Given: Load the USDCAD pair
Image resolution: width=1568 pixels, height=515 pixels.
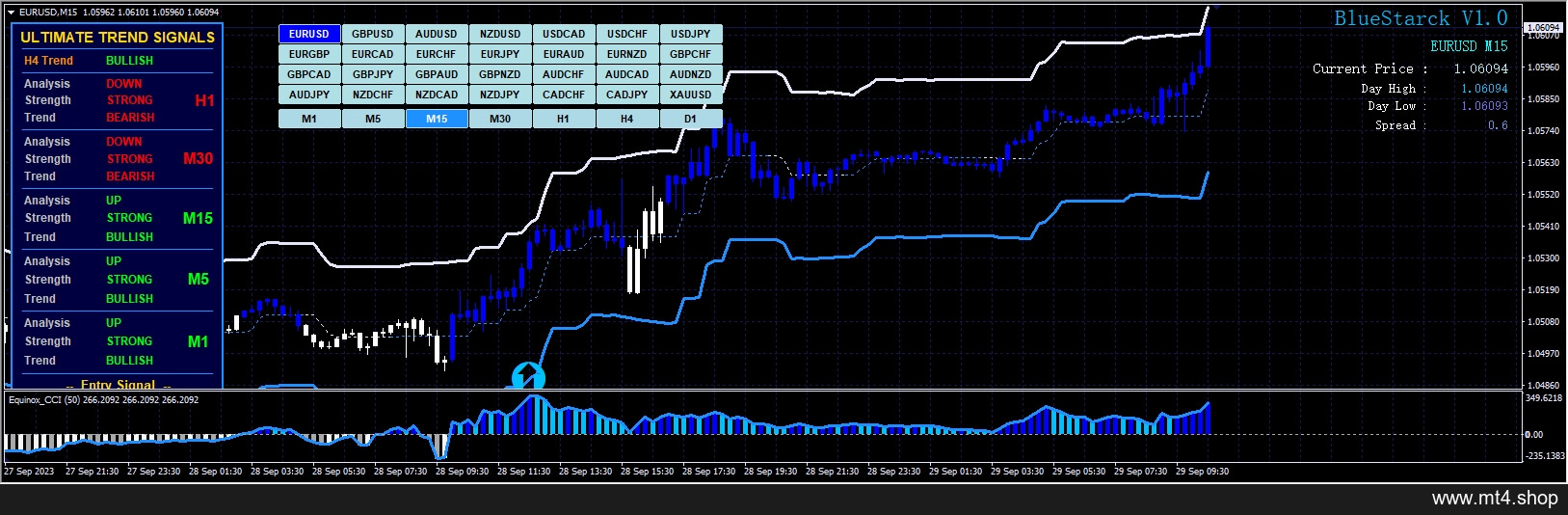Looking at the screenshot, I should tap(564, 34).
